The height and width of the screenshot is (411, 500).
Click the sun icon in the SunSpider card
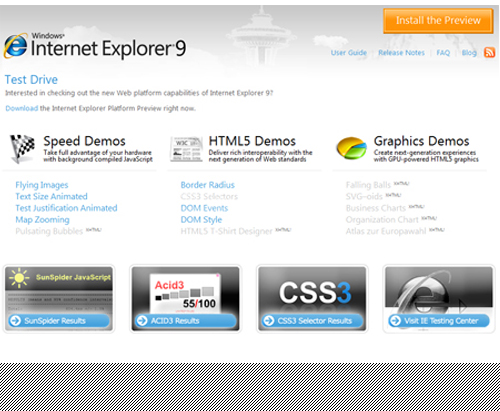pyautogui.click(x=19, y=278)
